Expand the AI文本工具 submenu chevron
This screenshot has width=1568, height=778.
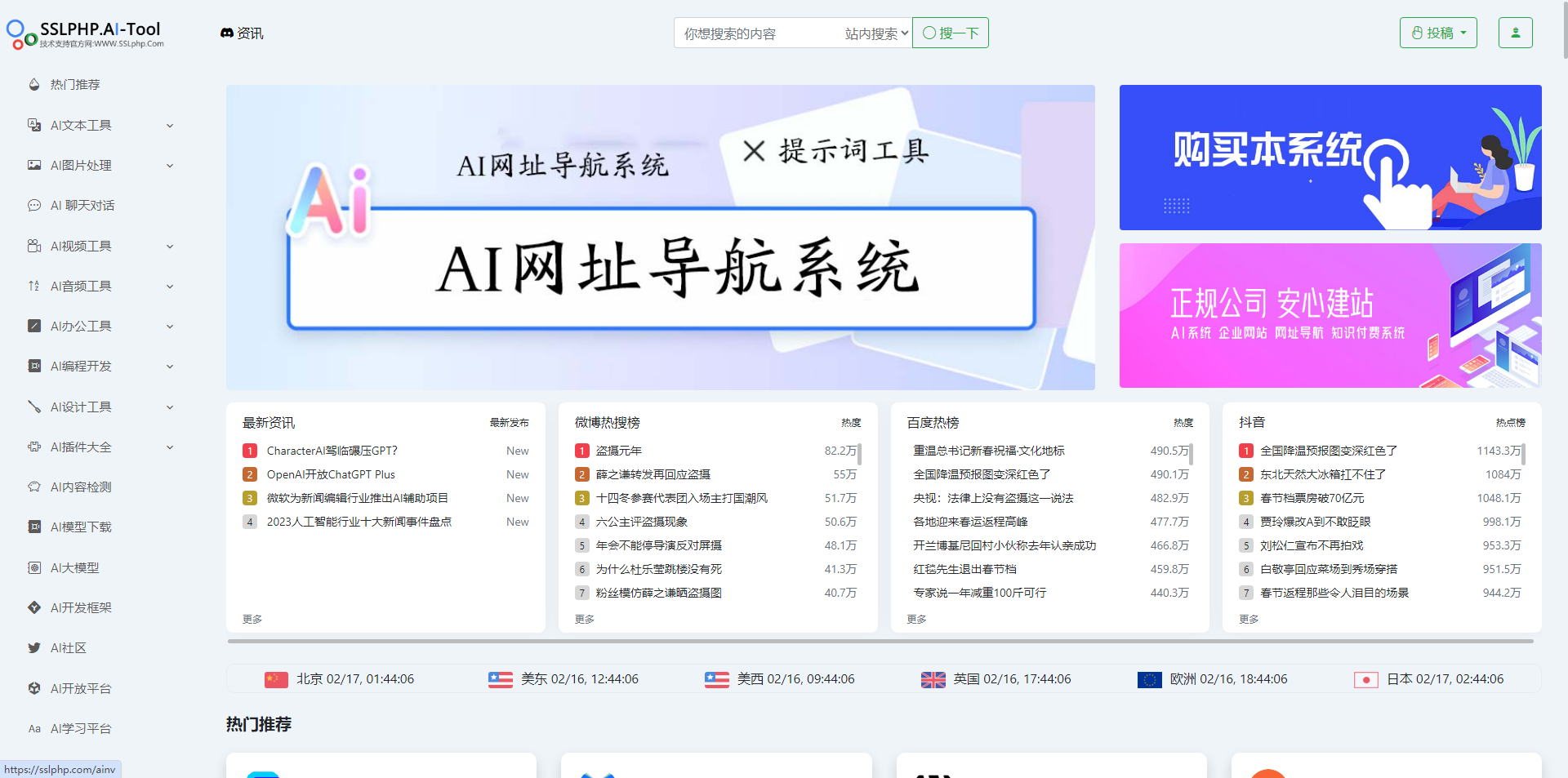[x=170, y=126]
